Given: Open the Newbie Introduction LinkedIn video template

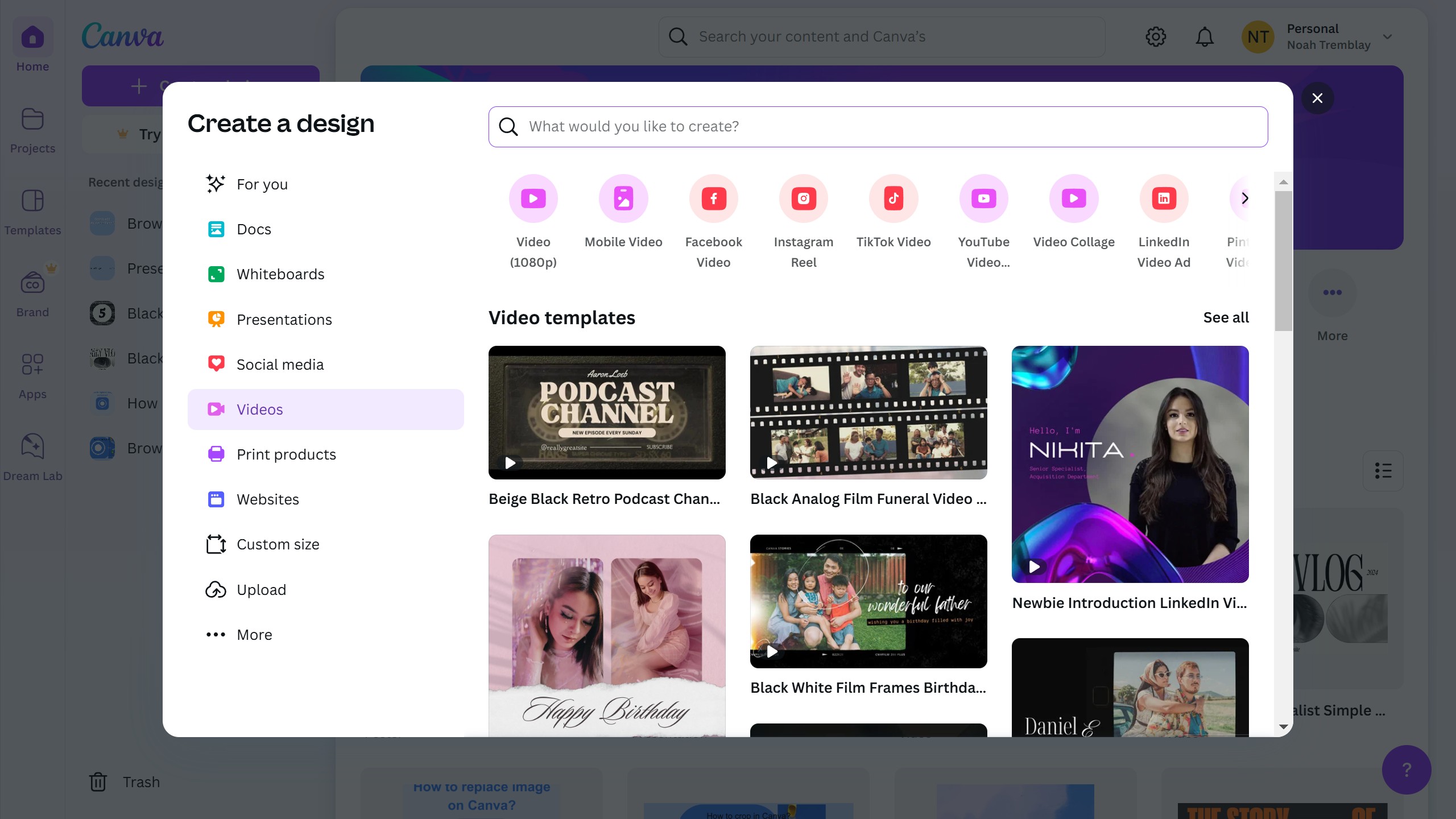Looking at the screenshot, I should click(1130, 464).
